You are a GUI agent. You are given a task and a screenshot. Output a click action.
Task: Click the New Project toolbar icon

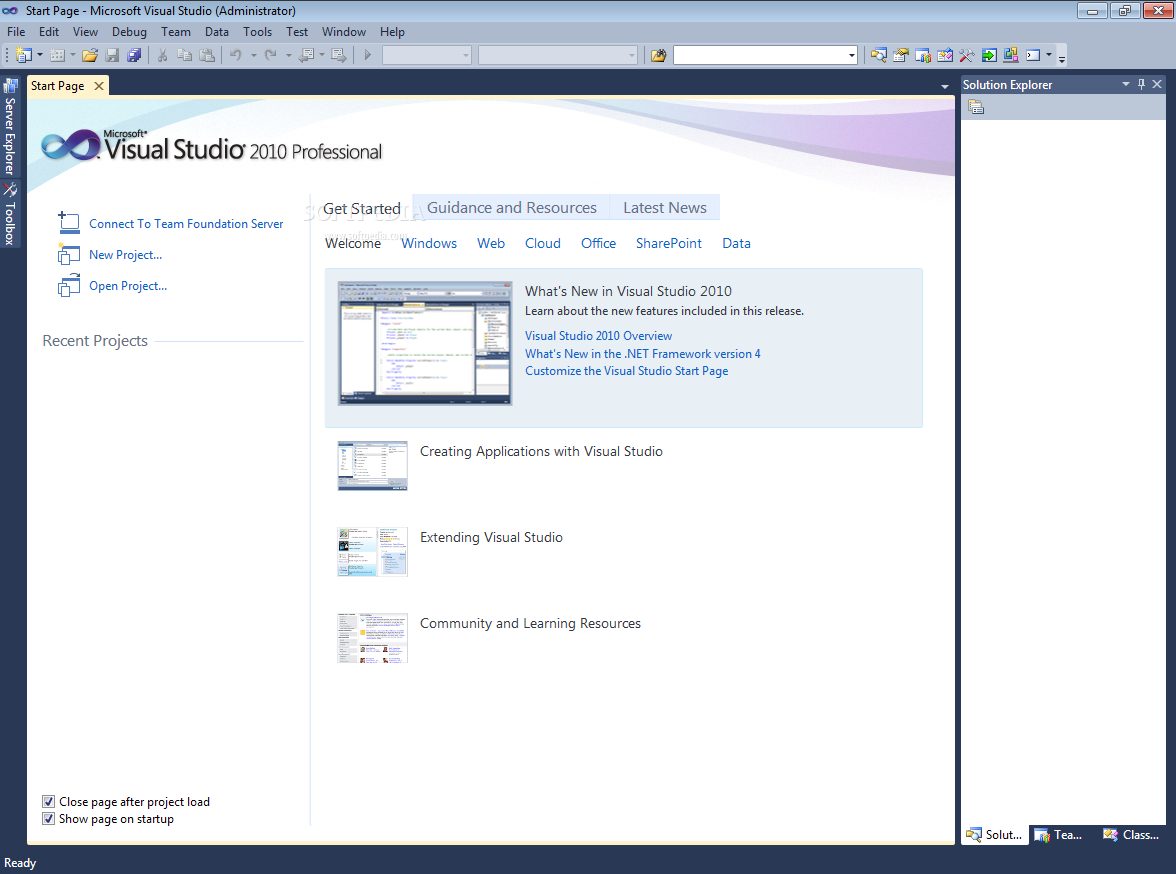pyautogui.click(x=24, y=55)
